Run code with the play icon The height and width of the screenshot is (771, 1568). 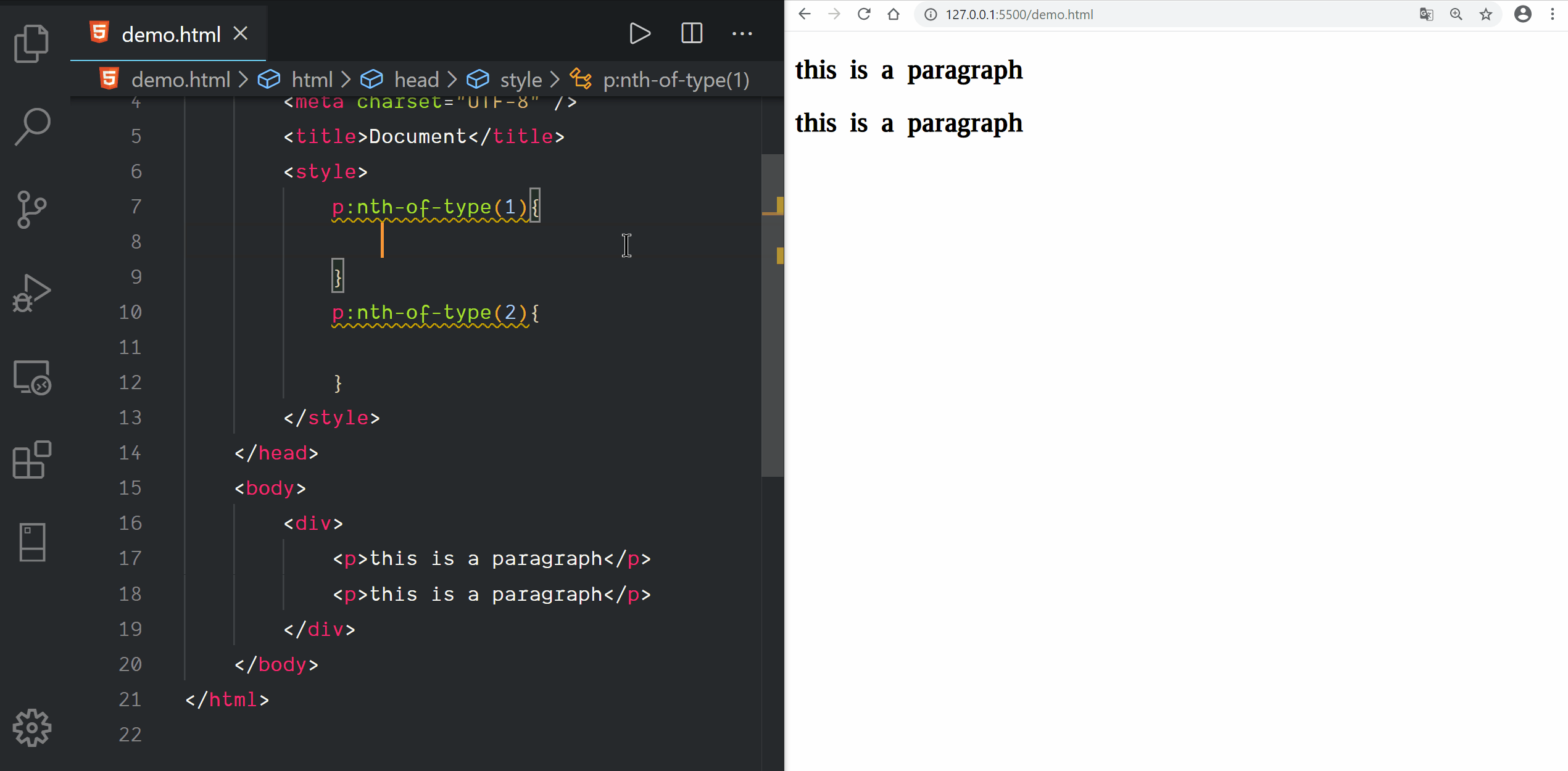tap(639, 33)
